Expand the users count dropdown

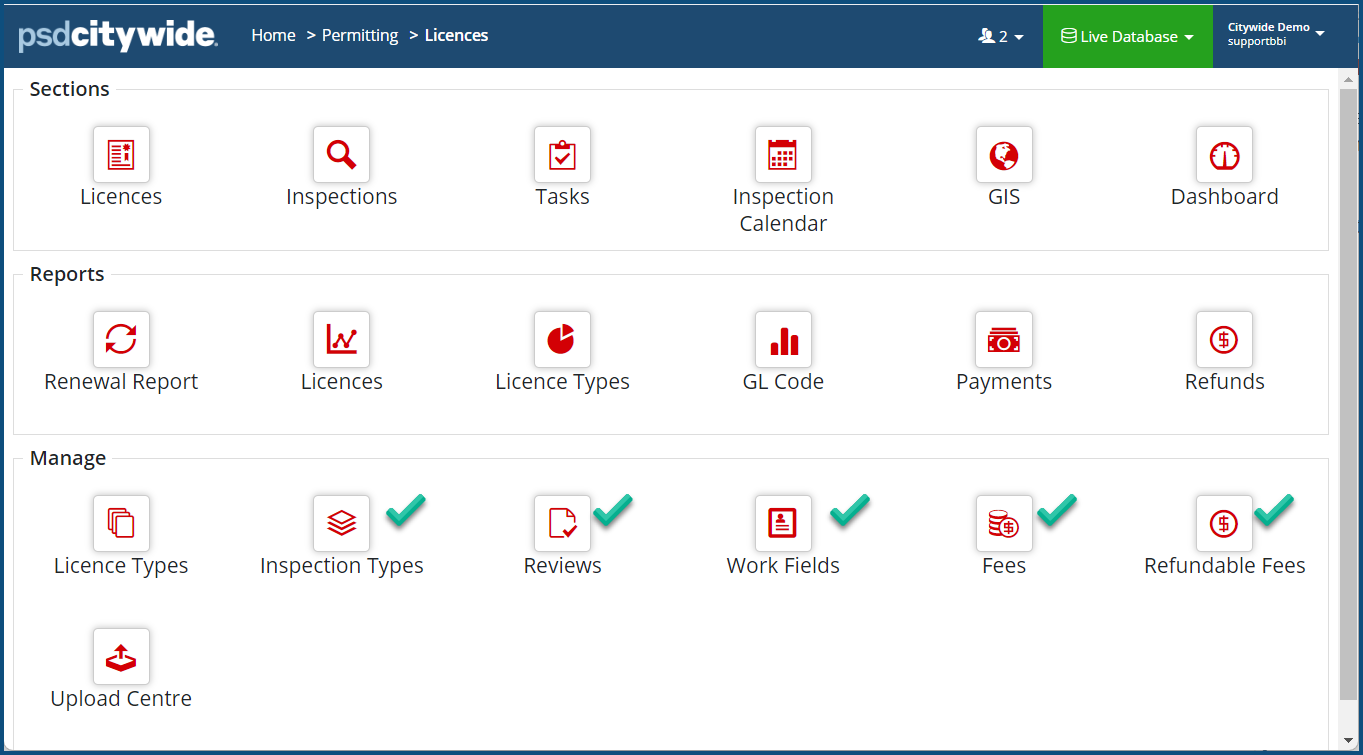coord(1001,37)
